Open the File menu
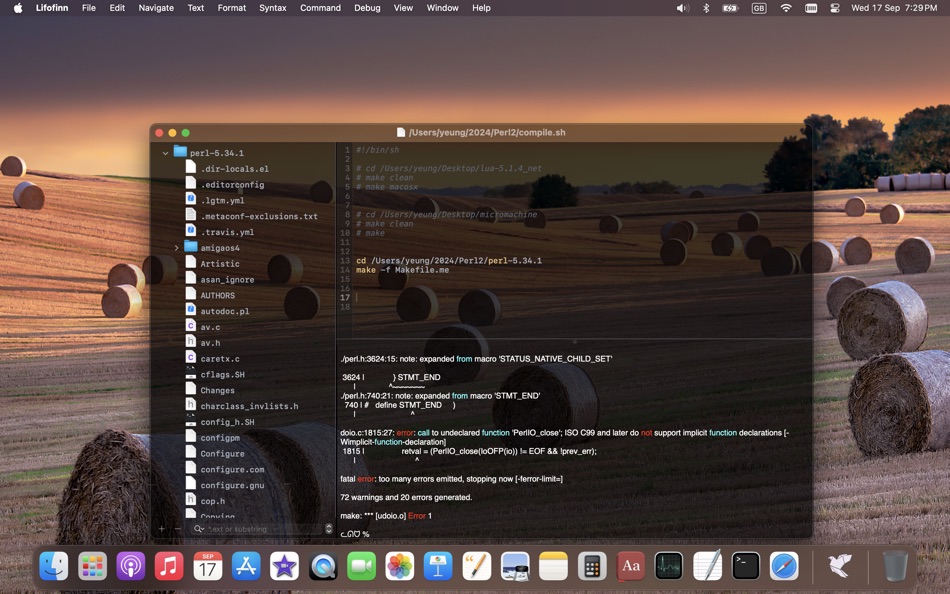Screen dimensions: 950x594 89,8
